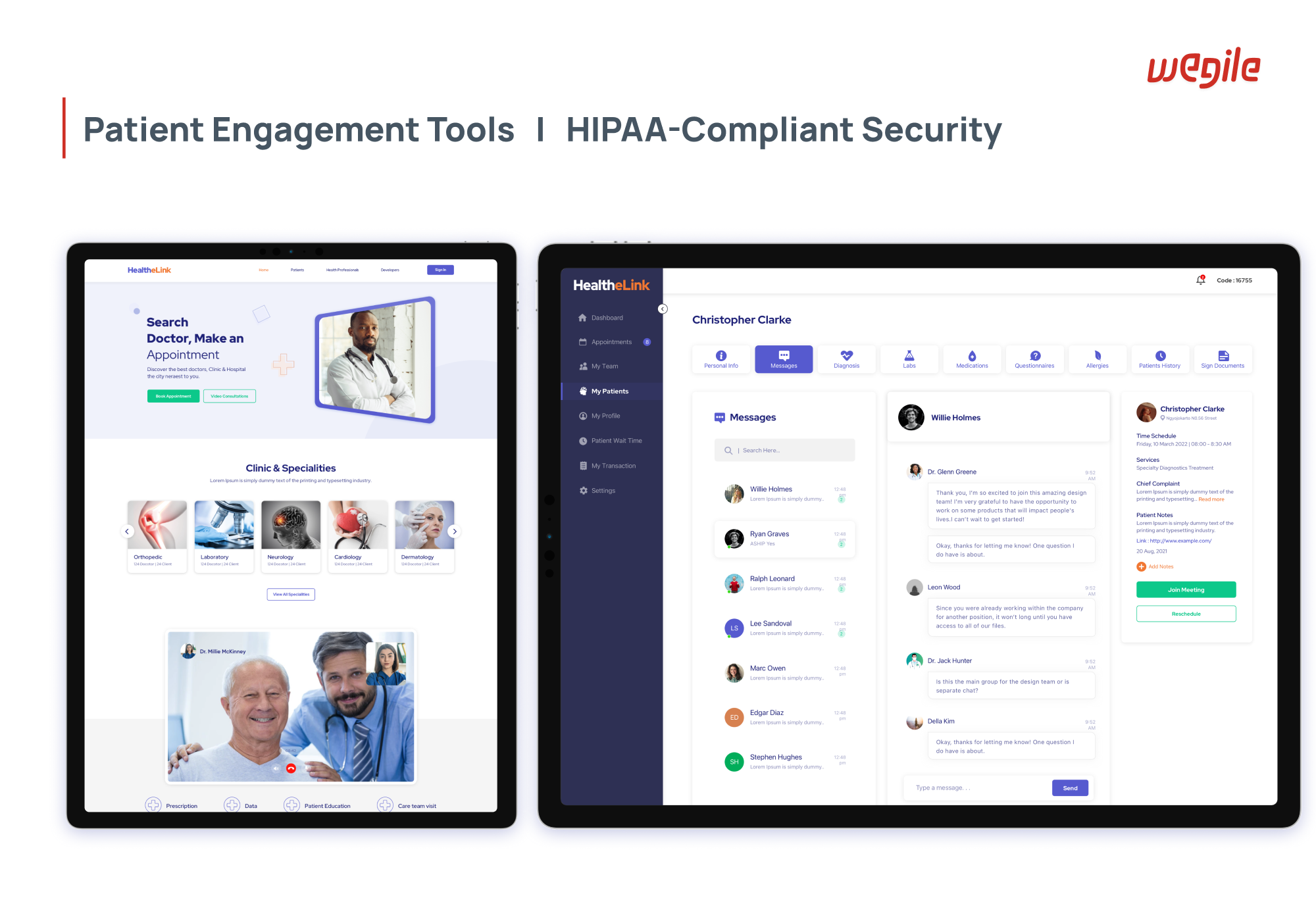1316x921 pixels.
Task: Open the www.example.com link
Action: 1180,541
